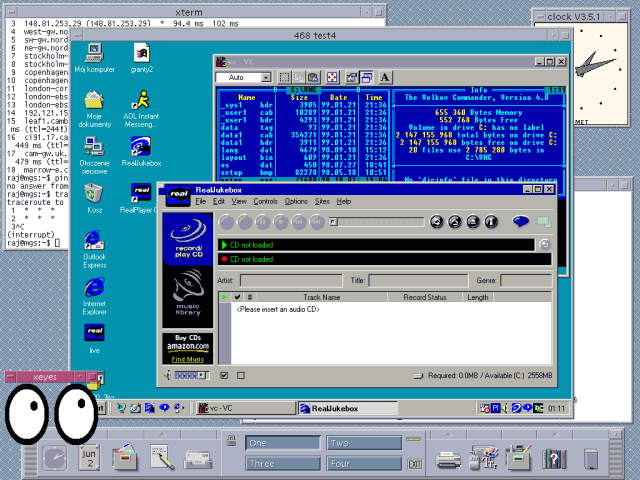The width and height of the screenshot is (640, 480).
Task: Click the speaker volume icon in system tray
Action: pos(505,408)
